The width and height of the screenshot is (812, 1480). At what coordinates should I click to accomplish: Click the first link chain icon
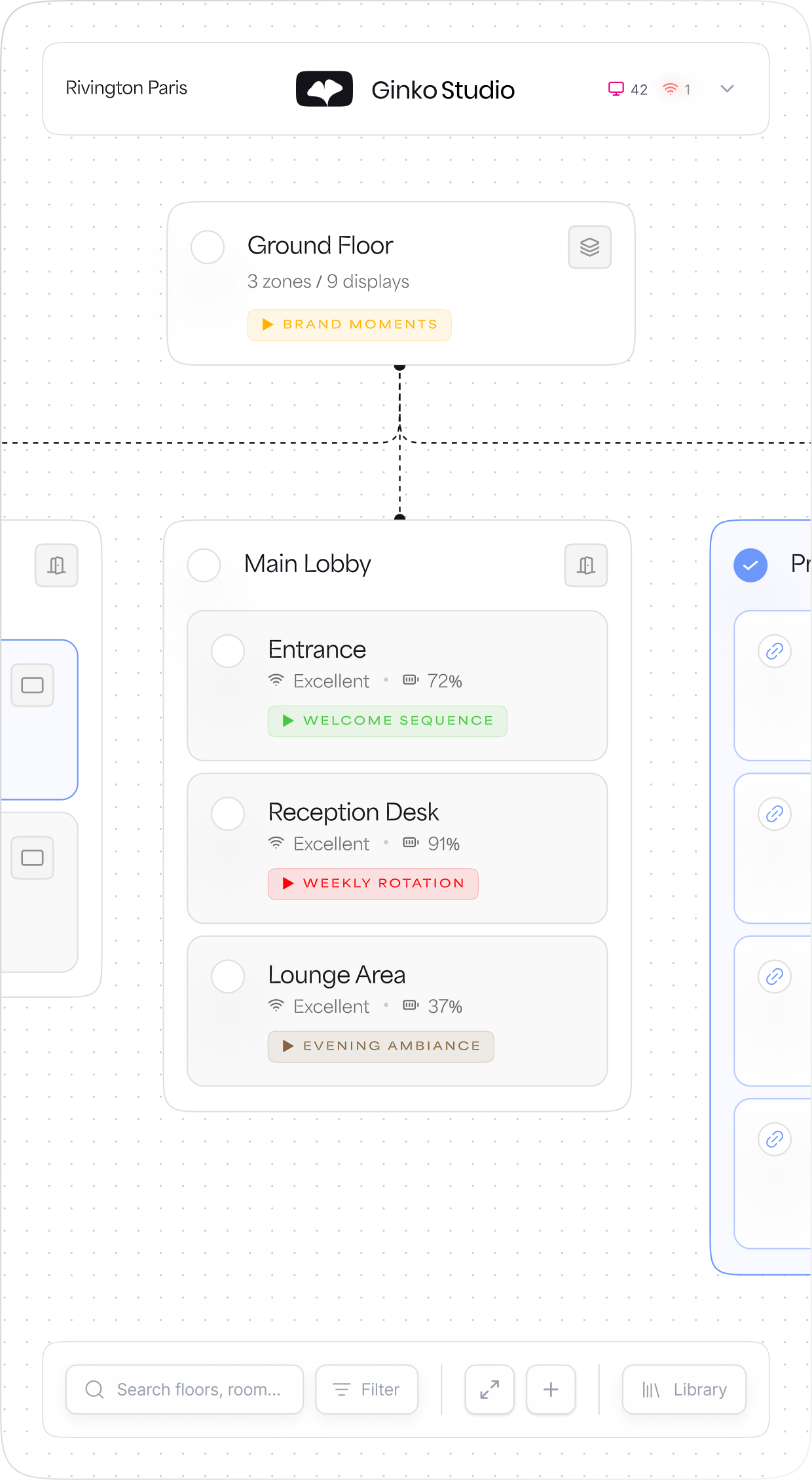pos(774,651)
